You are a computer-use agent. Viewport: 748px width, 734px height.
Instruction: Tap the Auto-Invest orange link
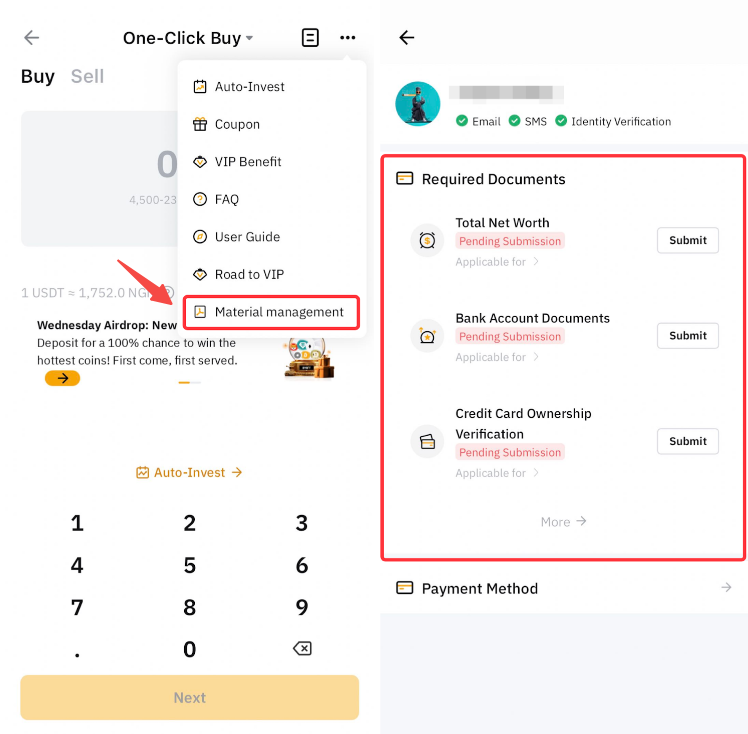point(189,473)
